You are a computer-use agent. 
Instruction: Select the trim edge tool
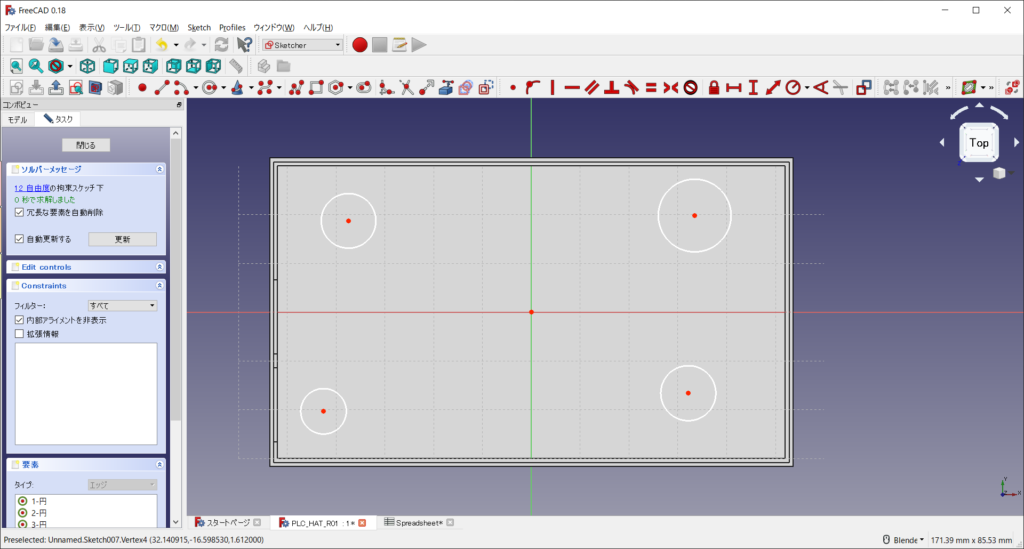tap(407, 88)
